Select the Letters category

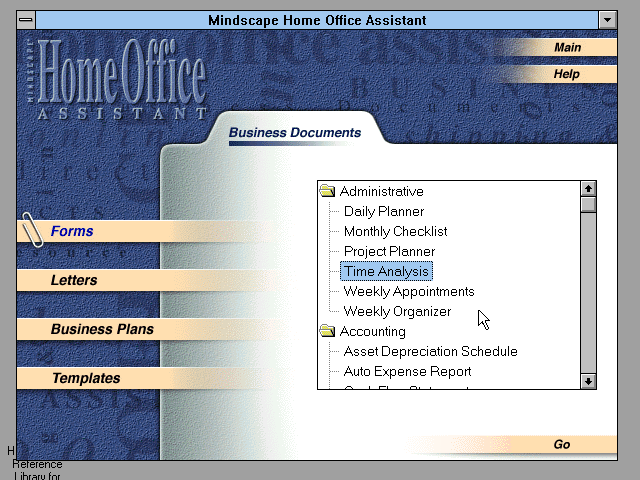74,280
